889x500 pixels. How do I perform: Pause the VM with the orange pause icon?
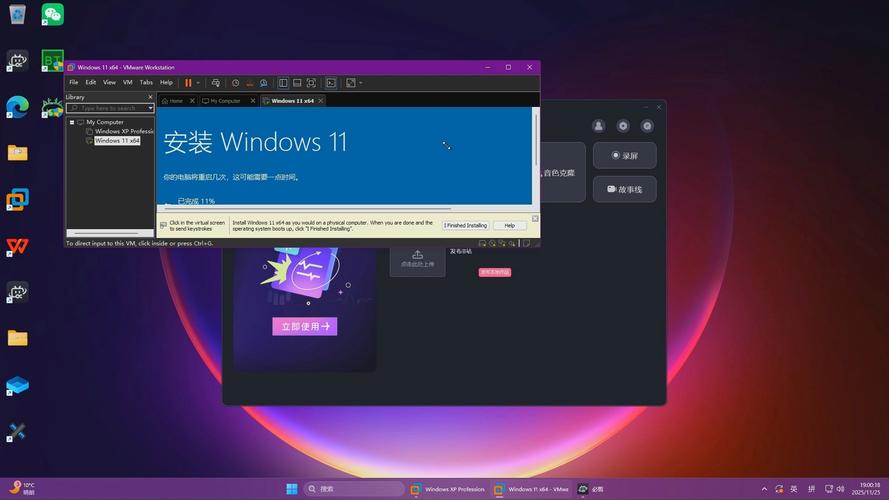tap(188, 83)
